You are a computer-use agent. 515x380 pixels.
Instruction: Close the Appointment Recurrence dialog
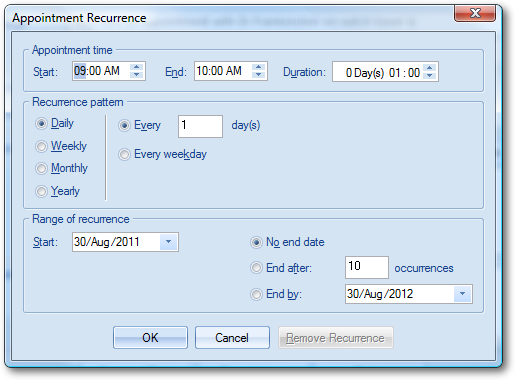pyautogui.click(x=475, y=13)
